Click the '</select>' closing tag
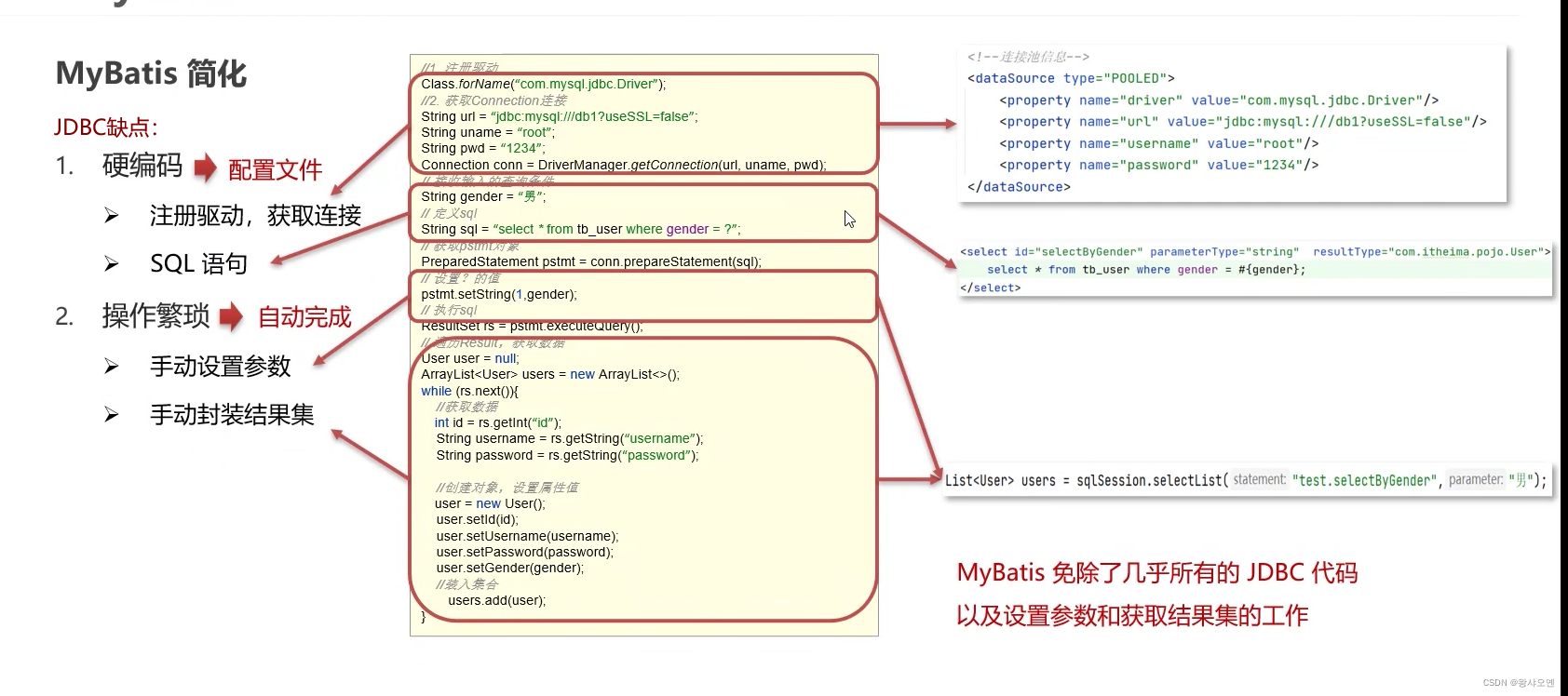This screenshot has height=696, width=1568. [990, 288]
